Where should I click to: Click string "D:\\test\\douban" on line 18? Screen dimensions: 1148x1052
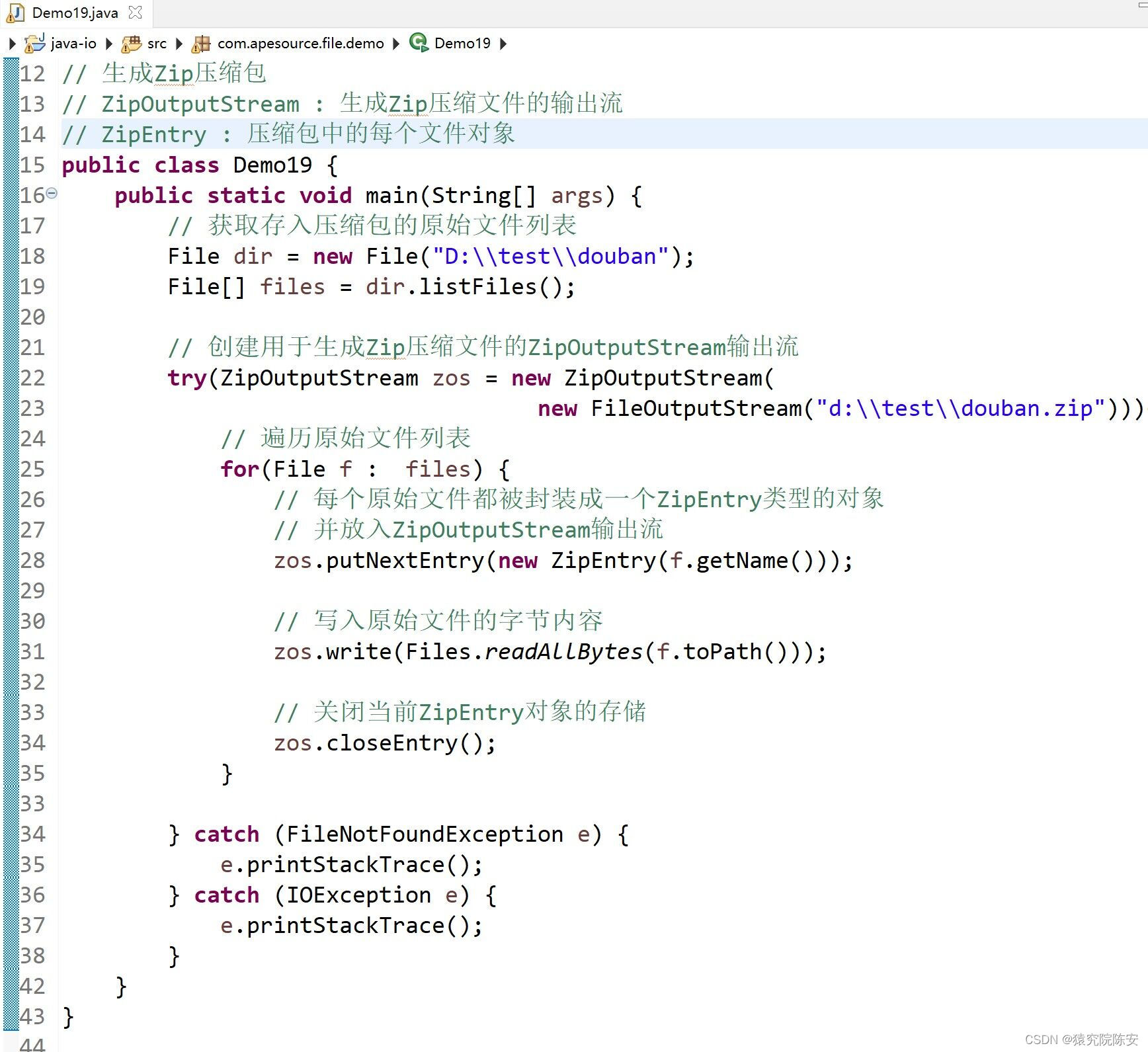pyautogui.click(x=551, y=256)
